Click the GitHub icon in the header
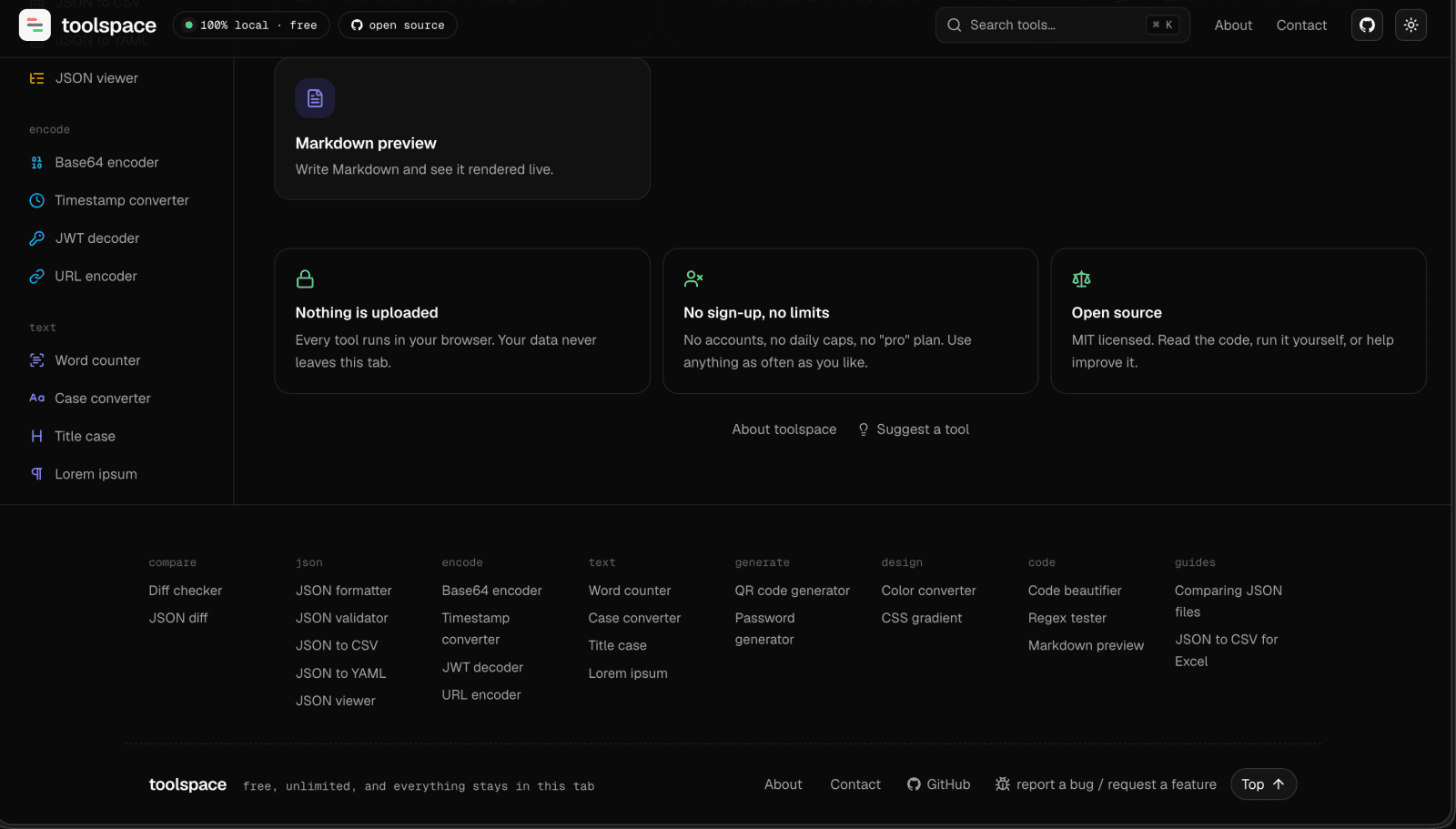This screenshot has width=1456, height=829. (1367, 25)
